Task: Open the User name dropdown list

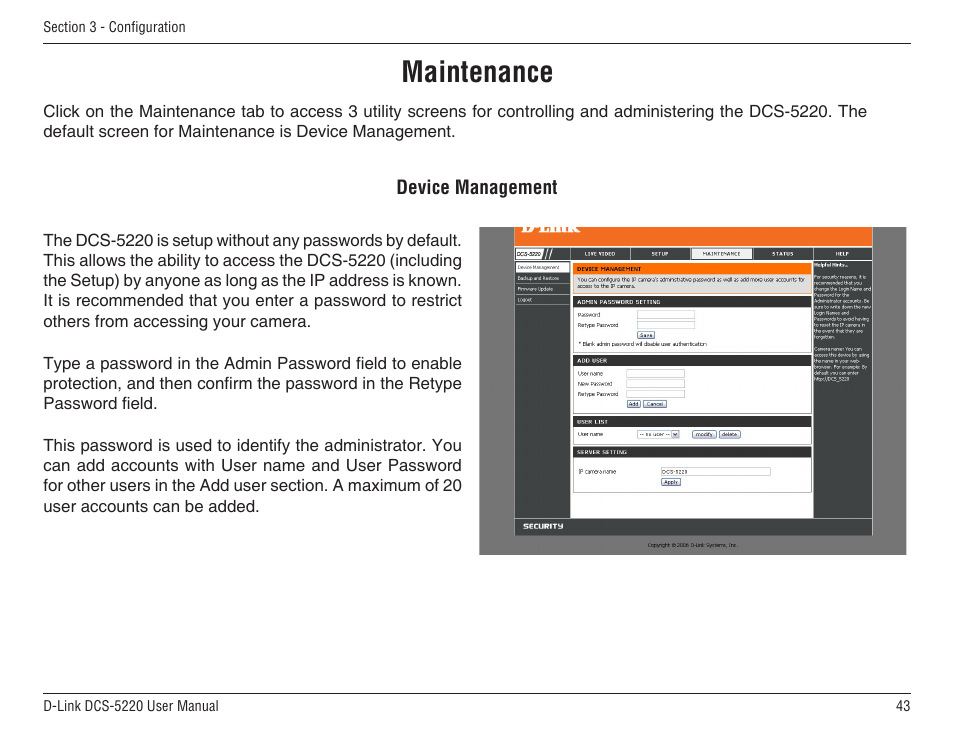Action: [658, 434]
